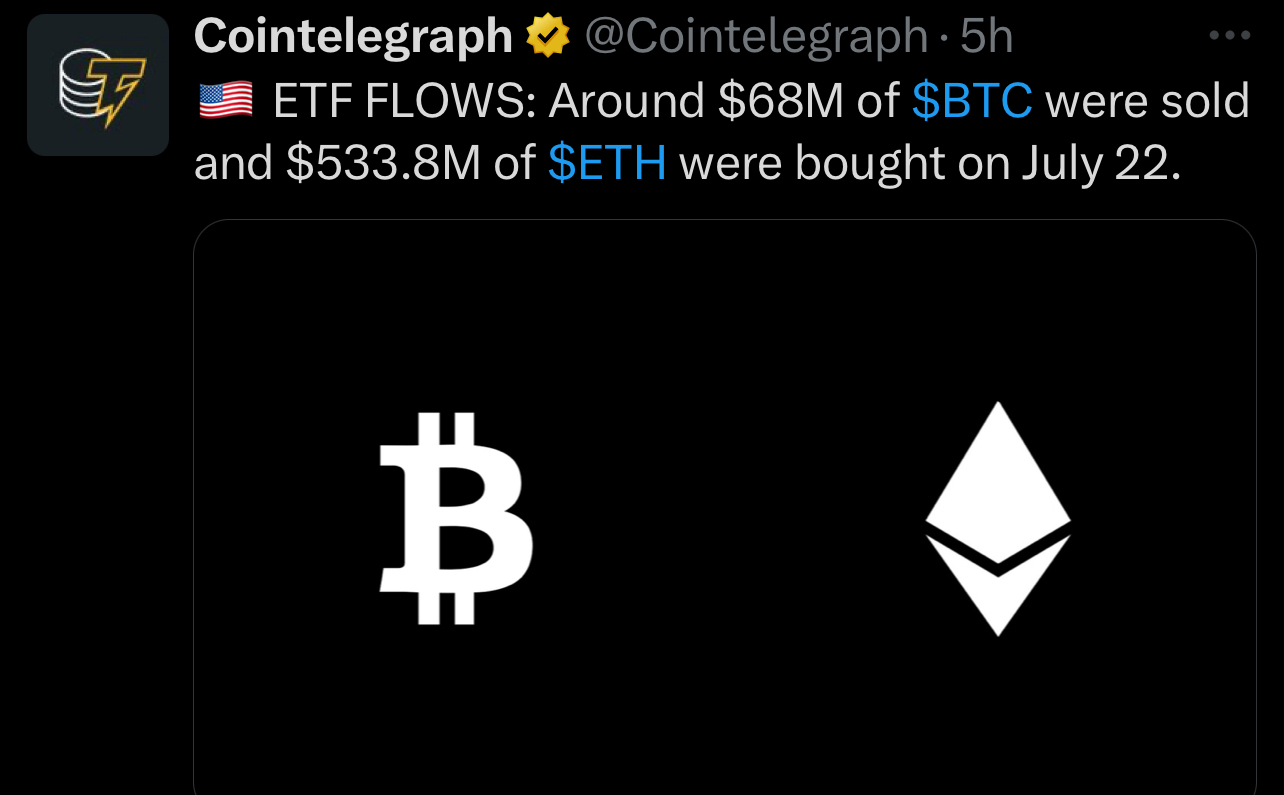Open the $ETH cashtag link
The height and width of the screenshot is (795, 1284).
pyautogui.click(x=609, y=161)
